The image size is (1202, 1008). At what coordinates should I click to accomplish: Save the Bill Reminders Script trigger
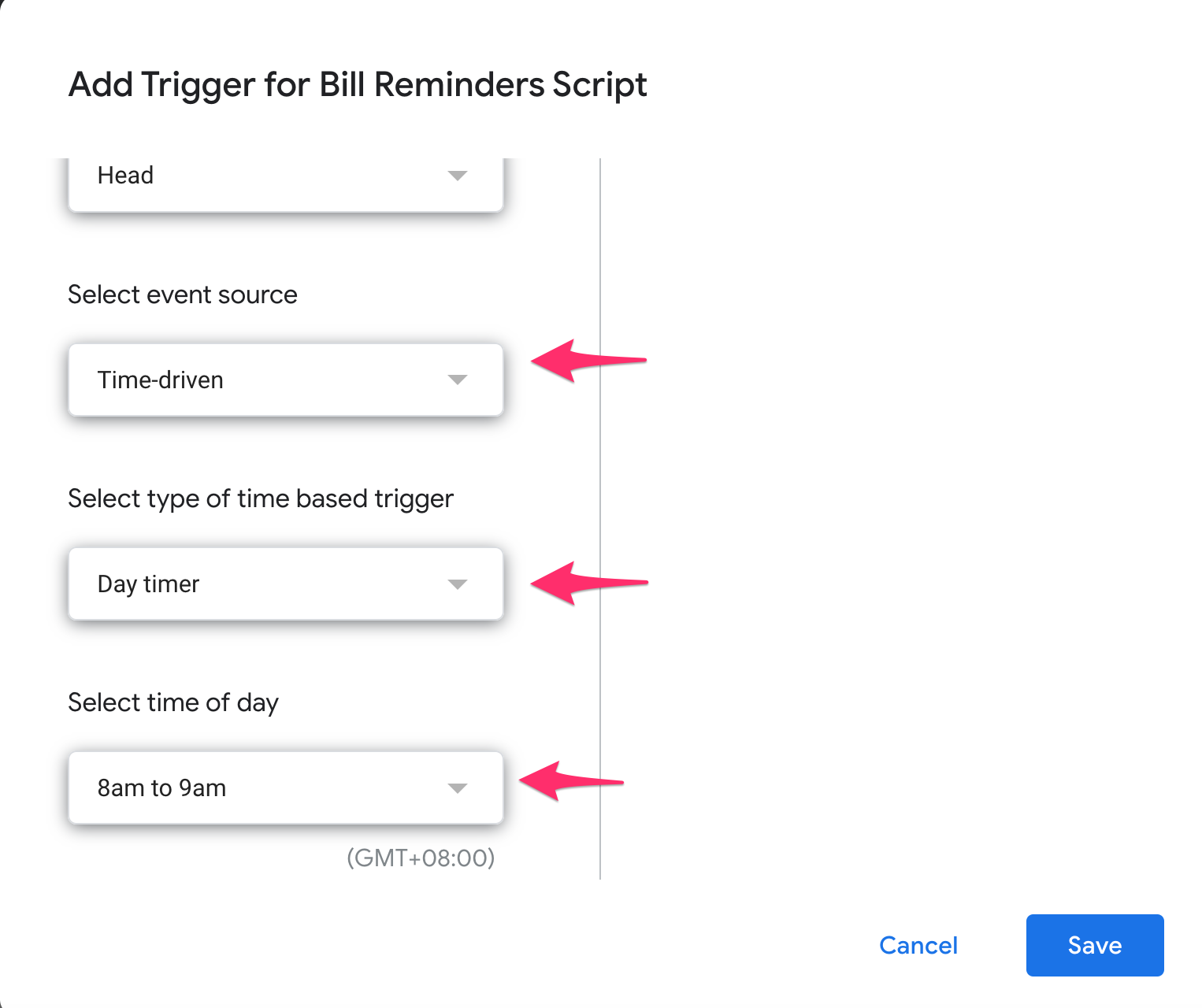(x=1094, y=945)
